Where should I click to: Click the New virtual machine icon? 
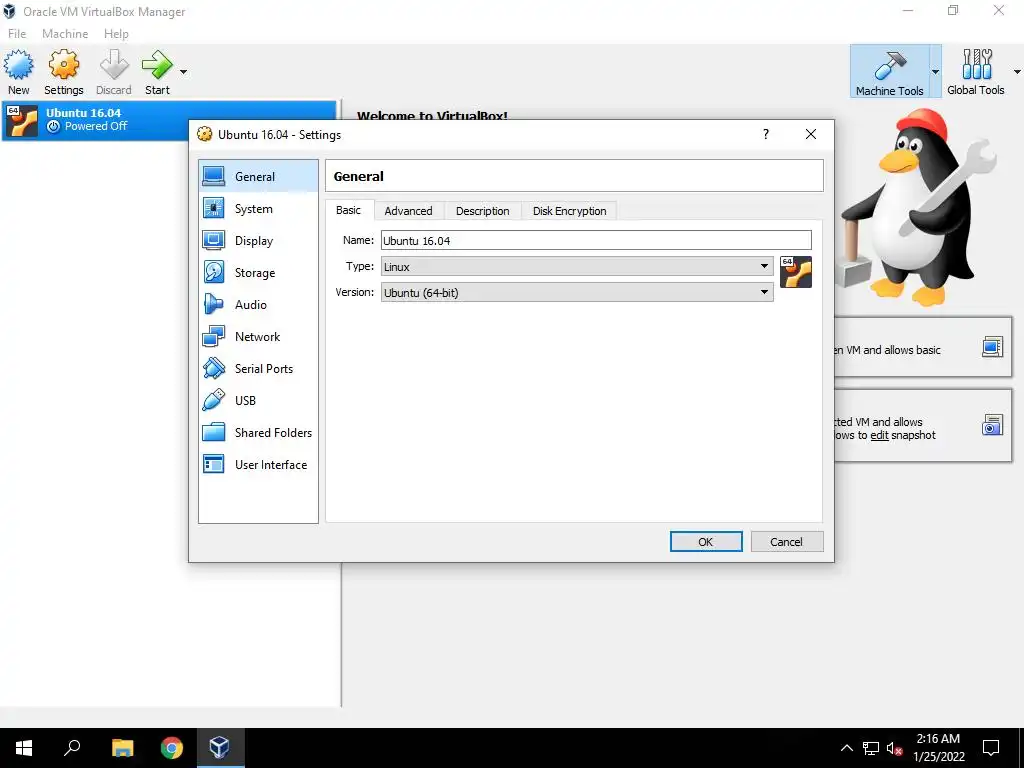click(18, 65)
